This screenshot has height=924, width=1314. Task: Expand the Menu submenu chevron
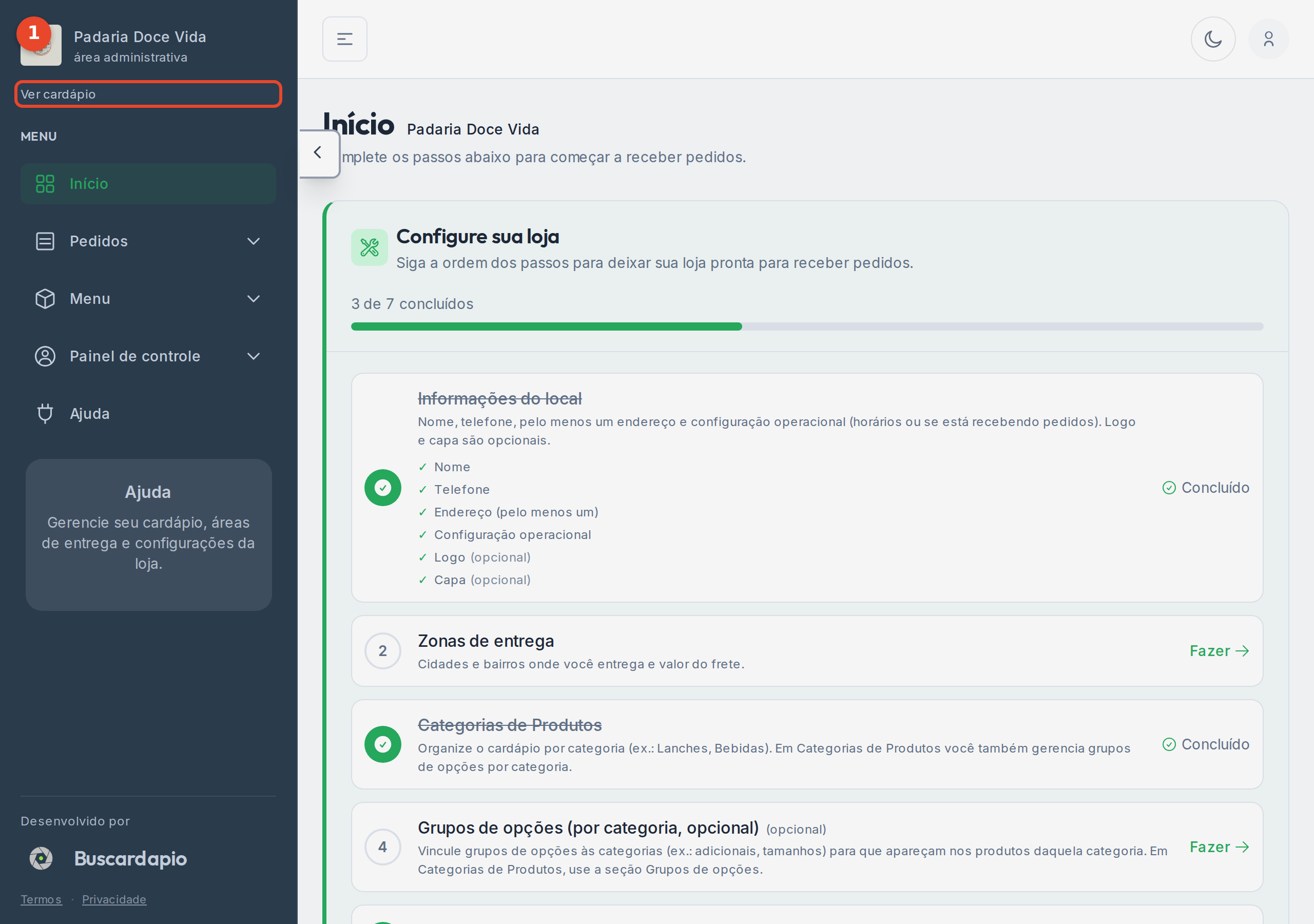(x=254, y=299)
